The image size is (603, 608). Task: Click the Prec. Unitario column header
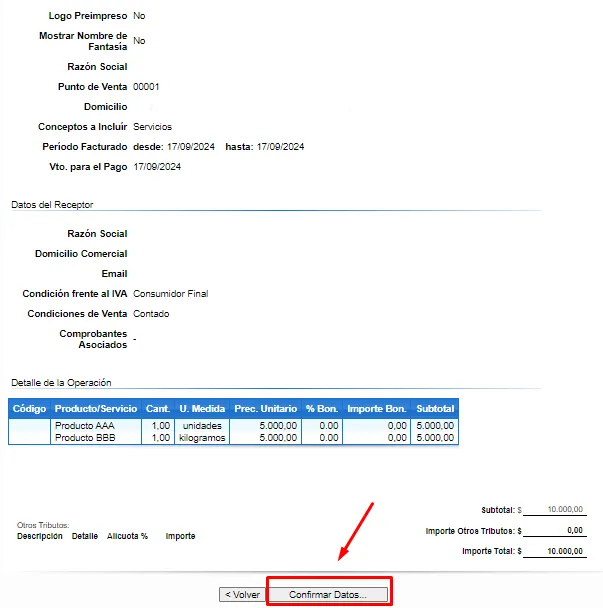[x=266, y=408]
